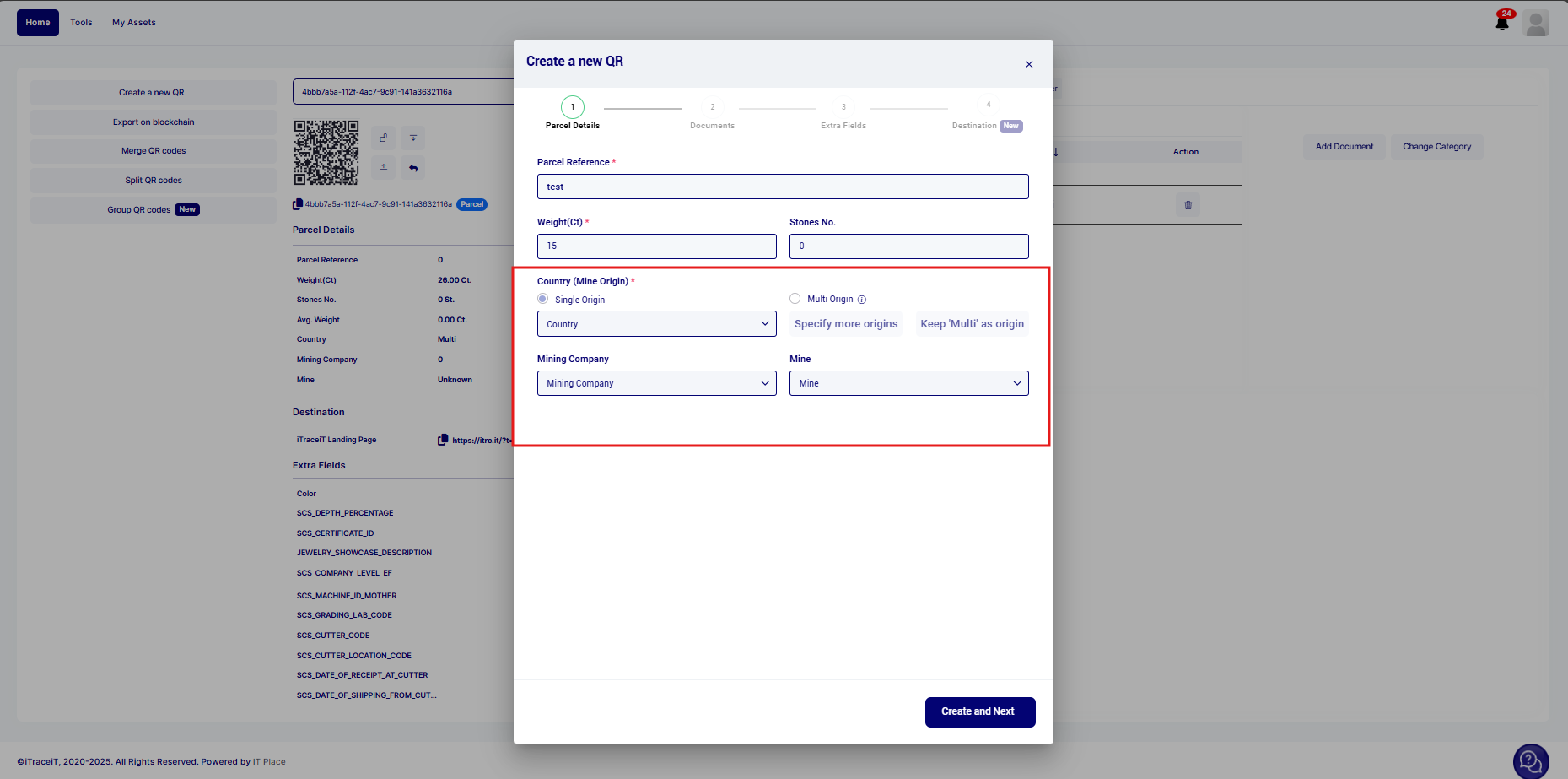Go to My Assets in navigation
Viewport: 1568px width, 779px height.
pos(134,23)
